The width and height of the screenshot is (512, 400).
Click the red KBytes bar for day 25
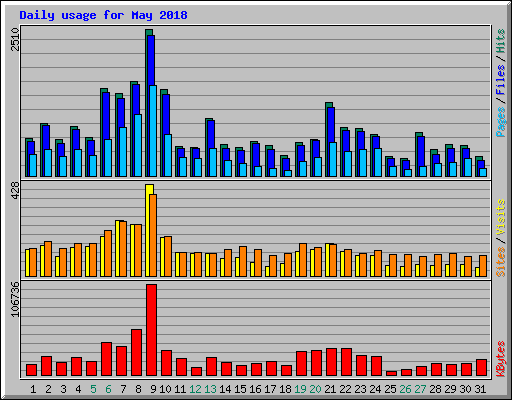pyautogui.click(x=391, y=373)
